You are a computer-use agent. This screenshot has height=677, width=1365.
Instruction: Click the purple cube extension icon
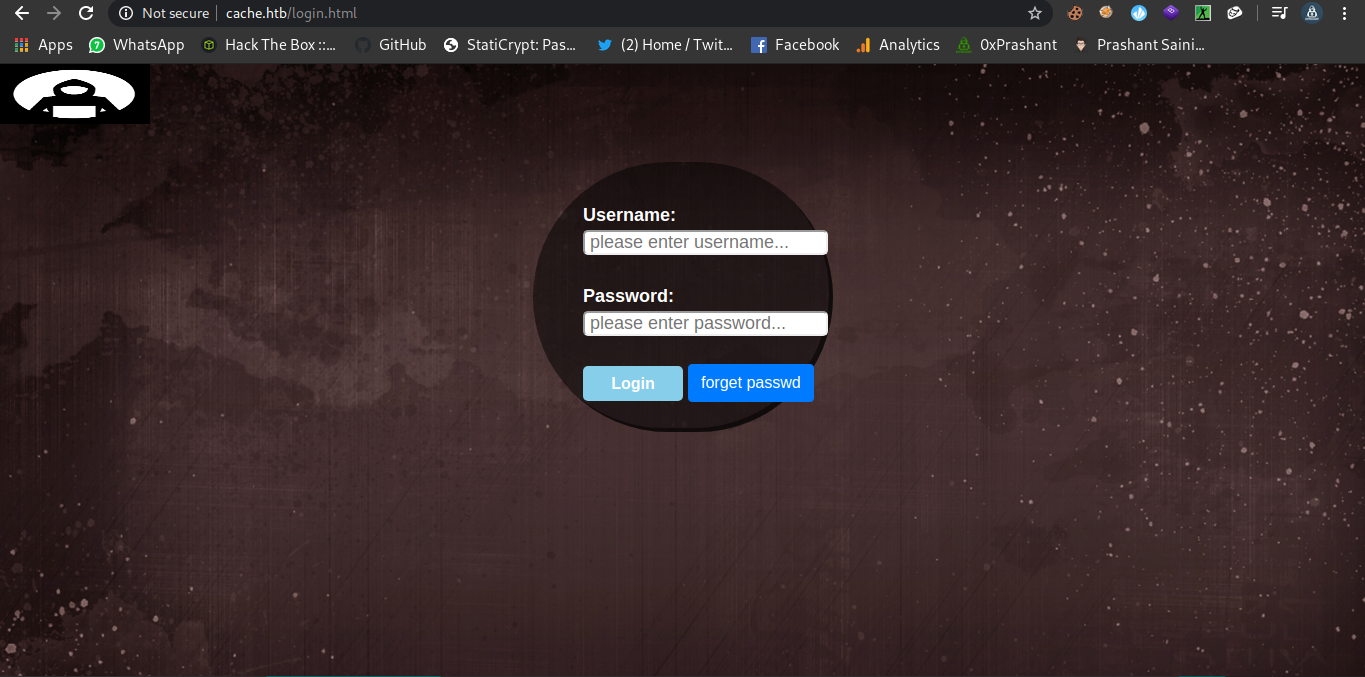click(1170, 13)
